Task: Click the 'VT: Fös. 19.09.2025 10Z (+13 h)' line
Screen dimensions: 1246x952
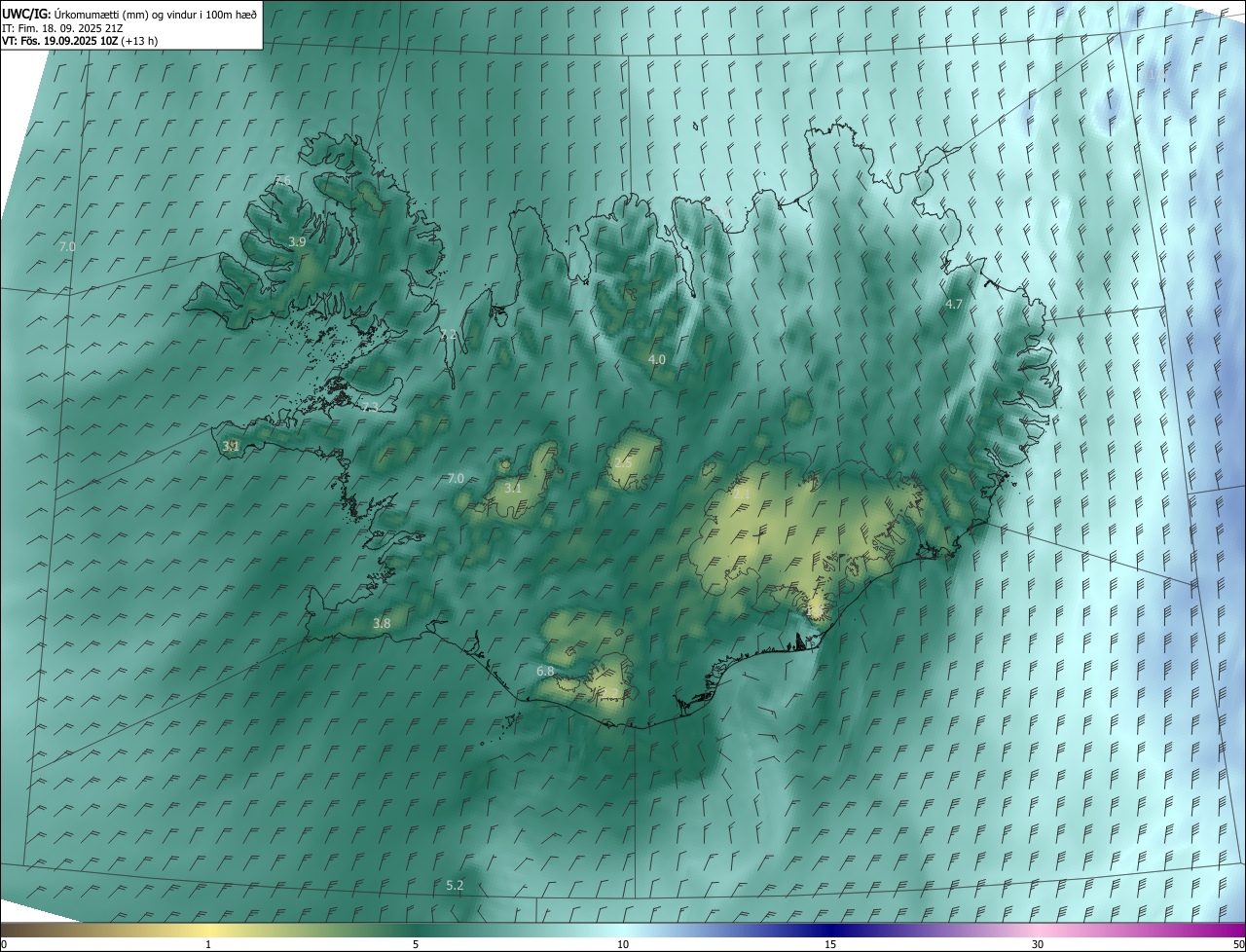Action: [80, 41]
